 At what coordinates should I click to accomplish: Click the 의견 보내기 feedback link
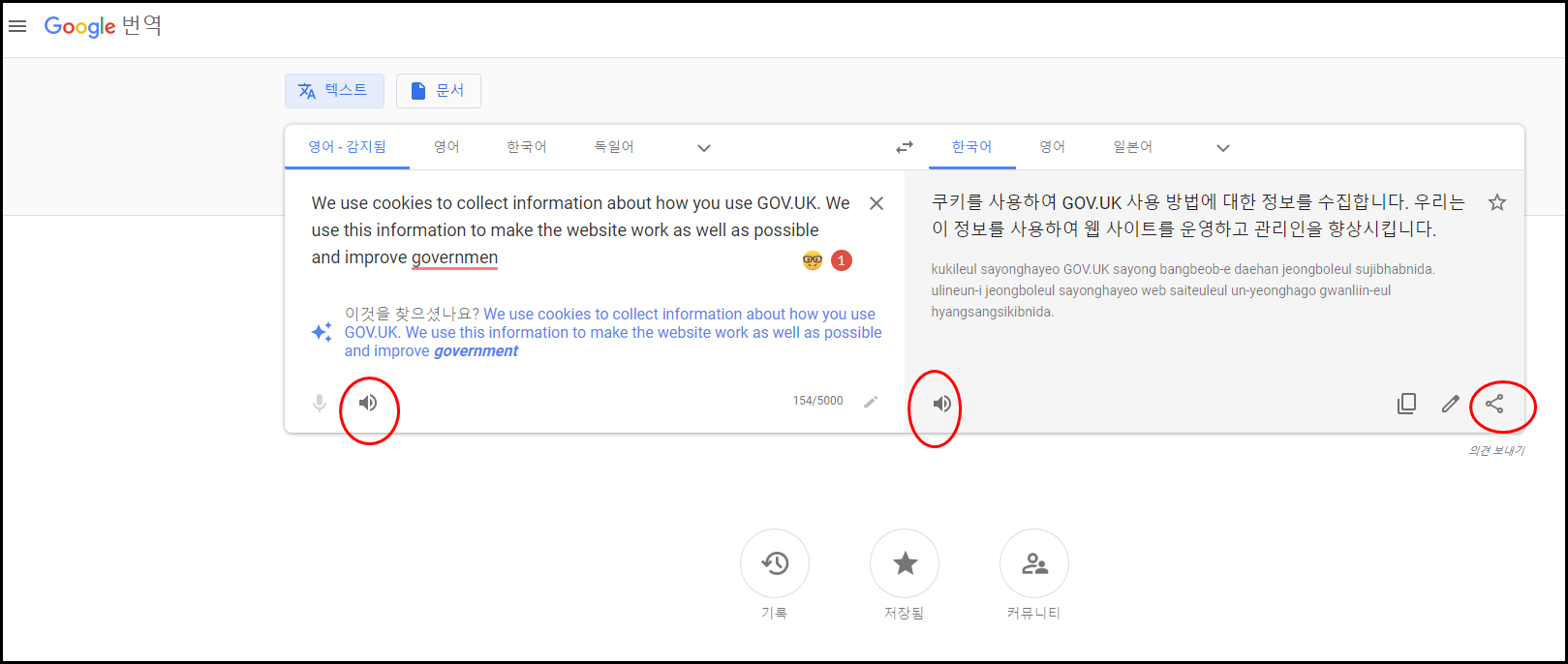coord(1496,451)
